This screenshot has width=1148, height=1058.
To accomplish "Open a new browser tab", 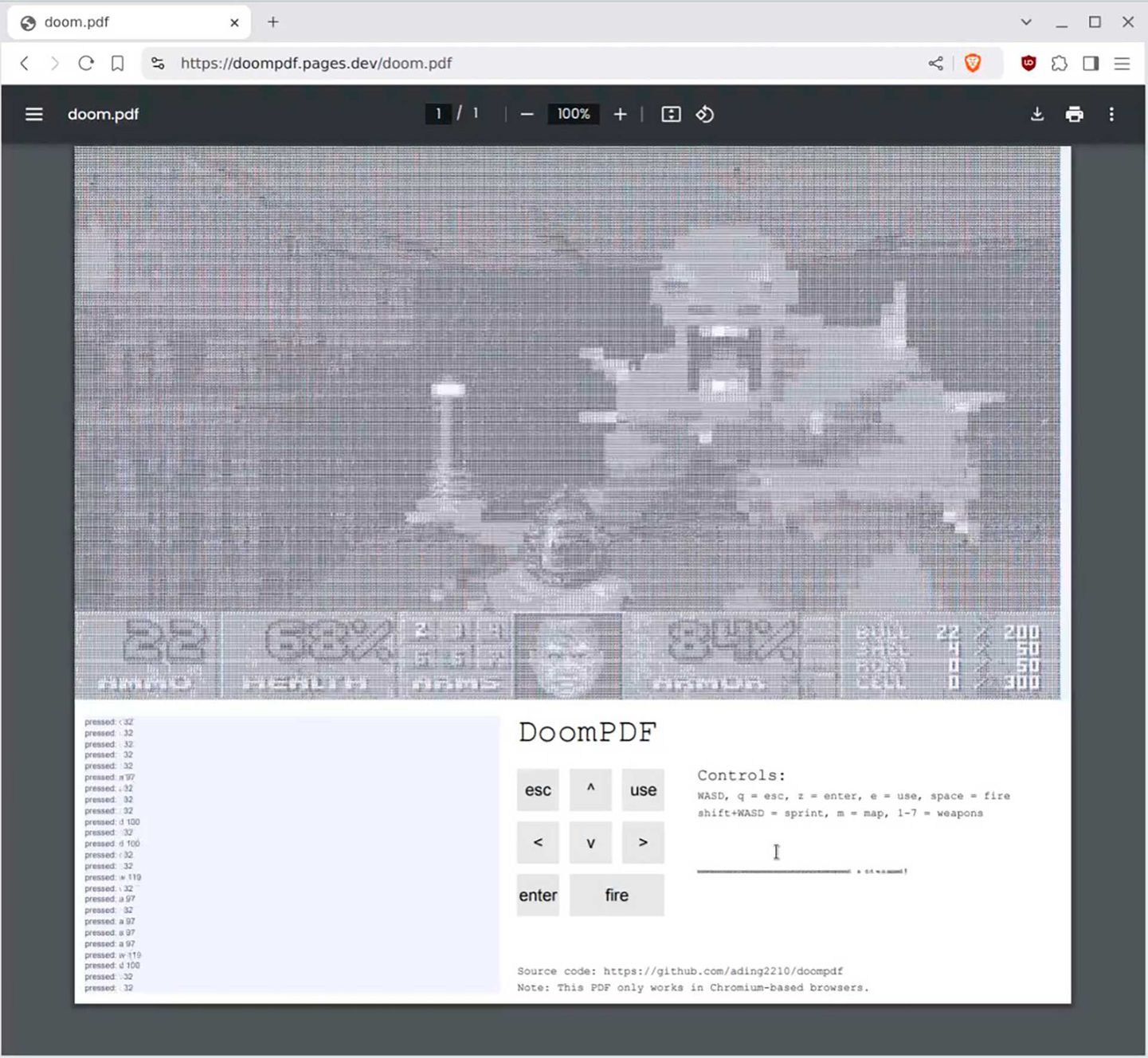I will [272, 22].
